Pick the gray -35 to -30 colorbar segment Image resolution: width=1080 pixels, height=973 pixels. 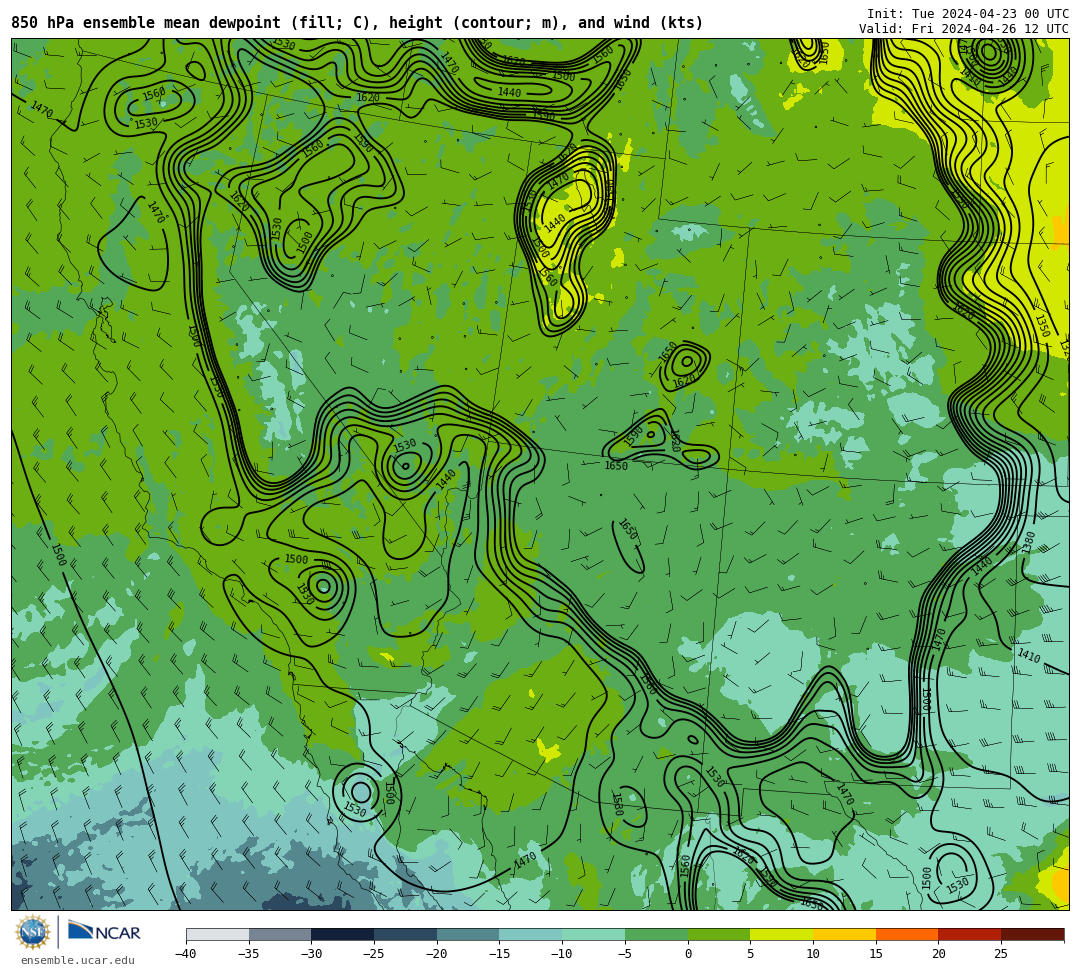tap(280, 934)
